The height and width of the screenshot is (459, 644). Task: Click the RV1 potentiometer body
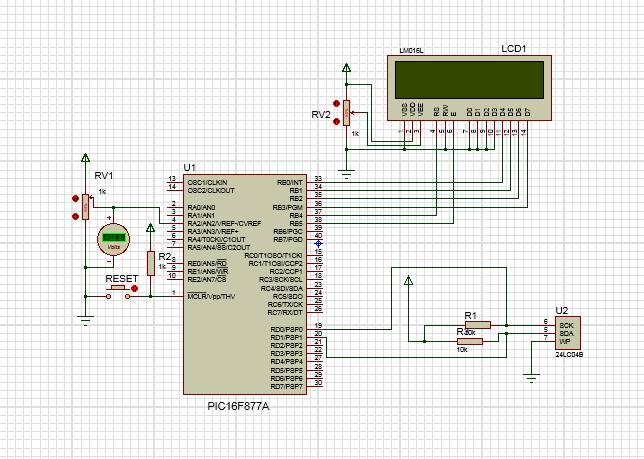click(x=85, y=207)
